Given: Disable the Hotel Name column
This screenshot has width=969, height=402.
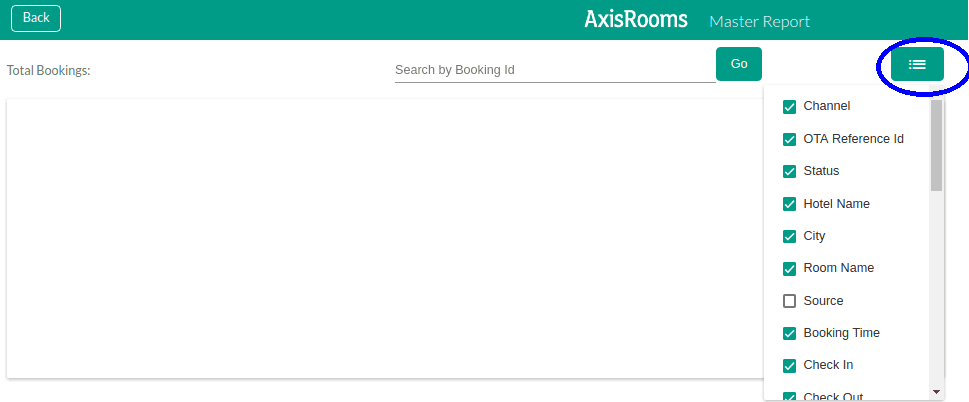Looking at the screenshot, I should click(x=789, y=204).
